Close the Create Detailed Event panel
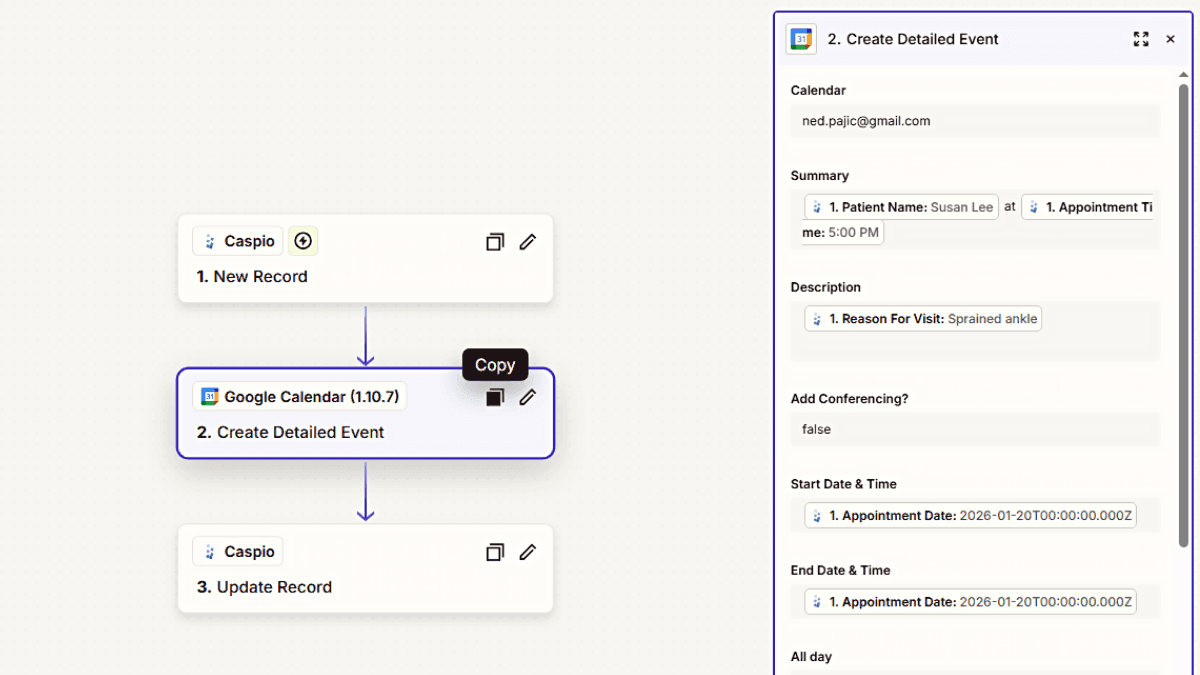Viewport: 1200px width, 675px height. pos(1170,39)
